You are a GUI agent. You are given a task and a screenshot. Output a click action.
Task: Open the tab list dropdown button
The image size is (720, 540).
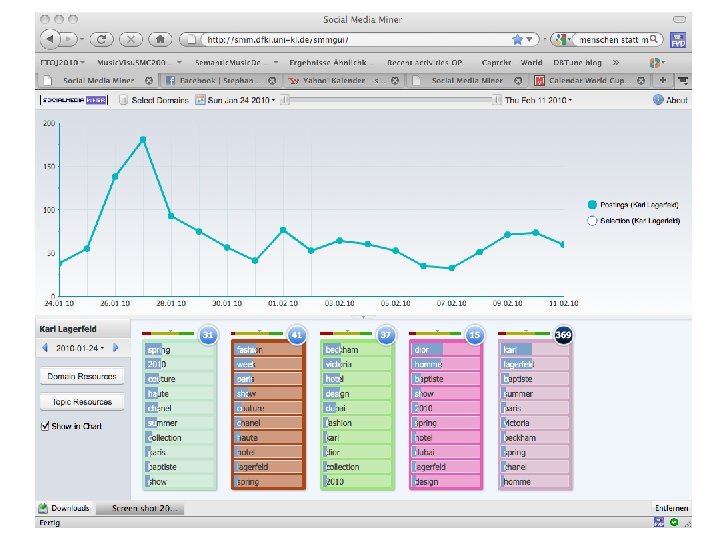point(683,80)
